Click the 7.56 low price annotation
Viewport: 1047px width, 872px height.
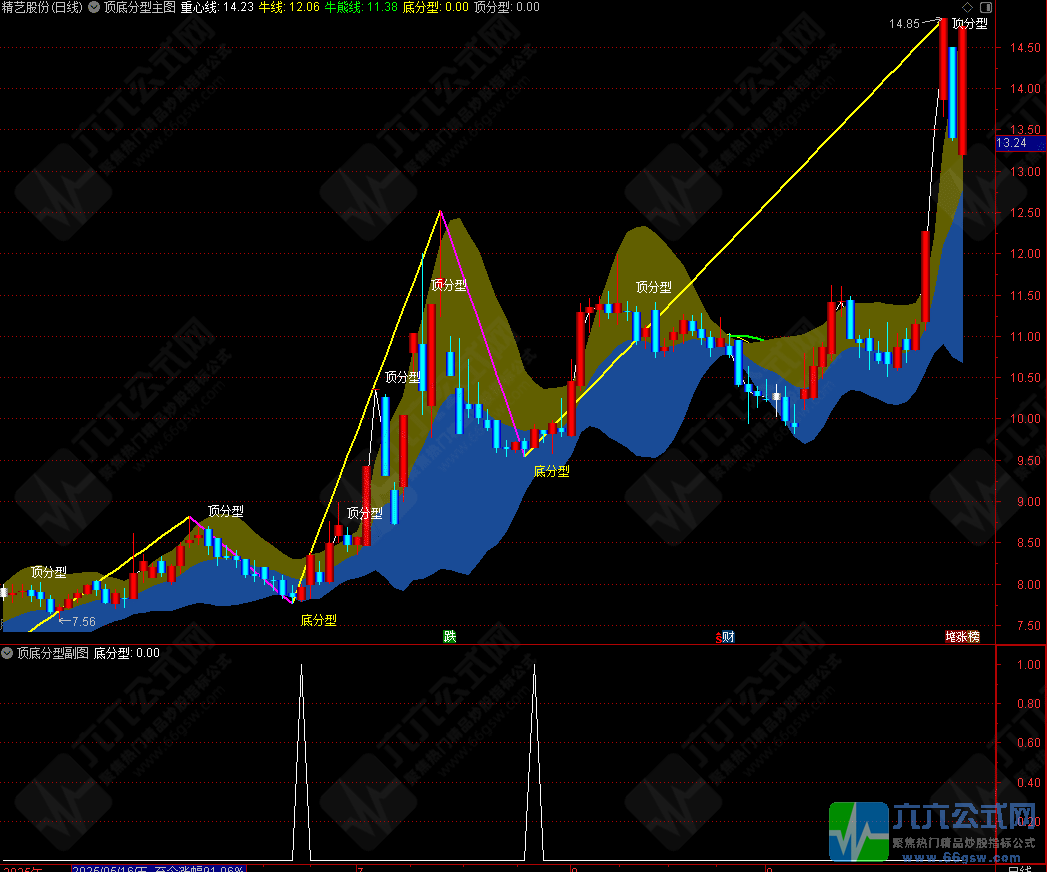pyautogui.click(x=82, y=621)
